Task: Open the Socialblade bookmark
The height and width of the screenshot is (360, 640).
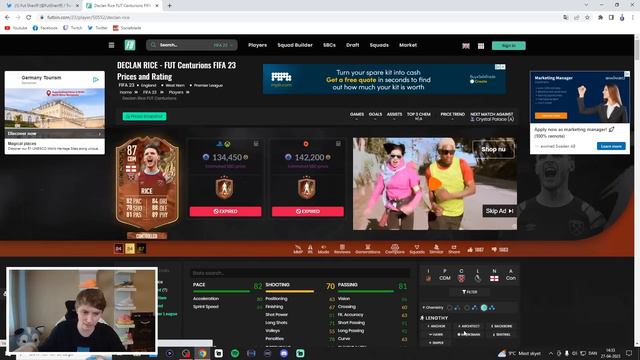Action: click(127, 28)
